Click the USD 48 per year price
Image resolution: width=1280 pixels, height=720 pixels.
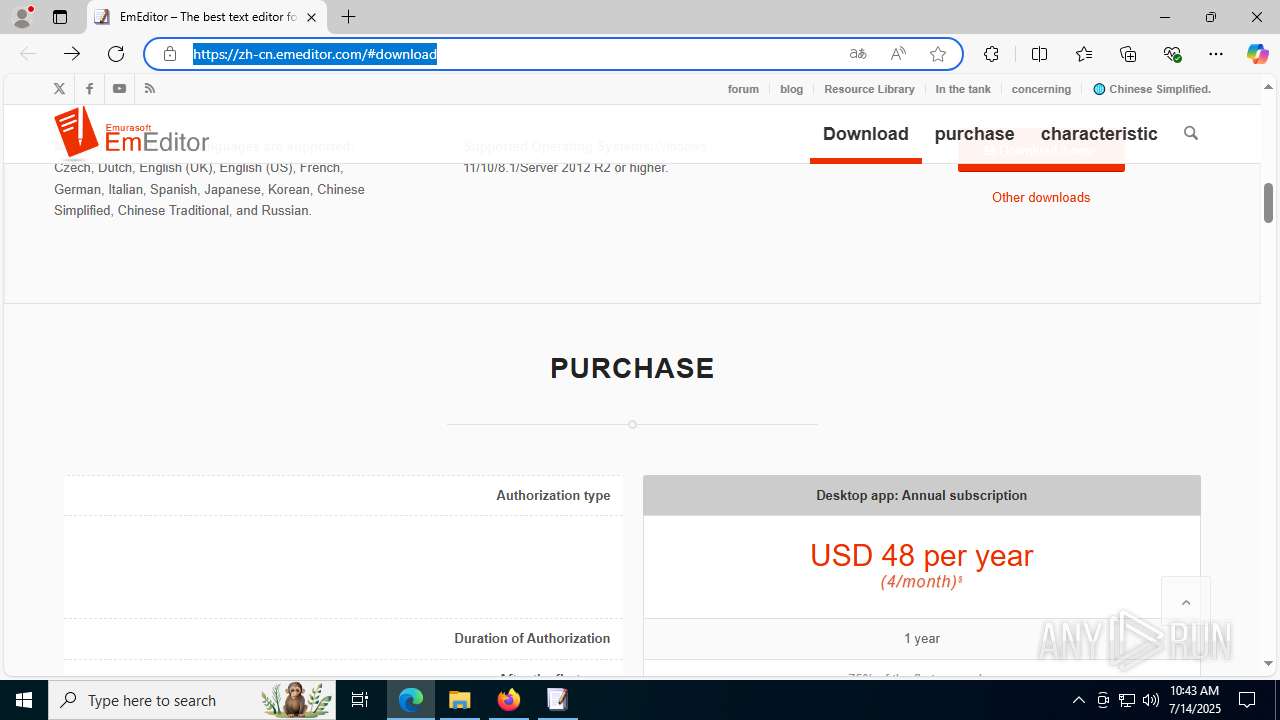tap(921, 556)
